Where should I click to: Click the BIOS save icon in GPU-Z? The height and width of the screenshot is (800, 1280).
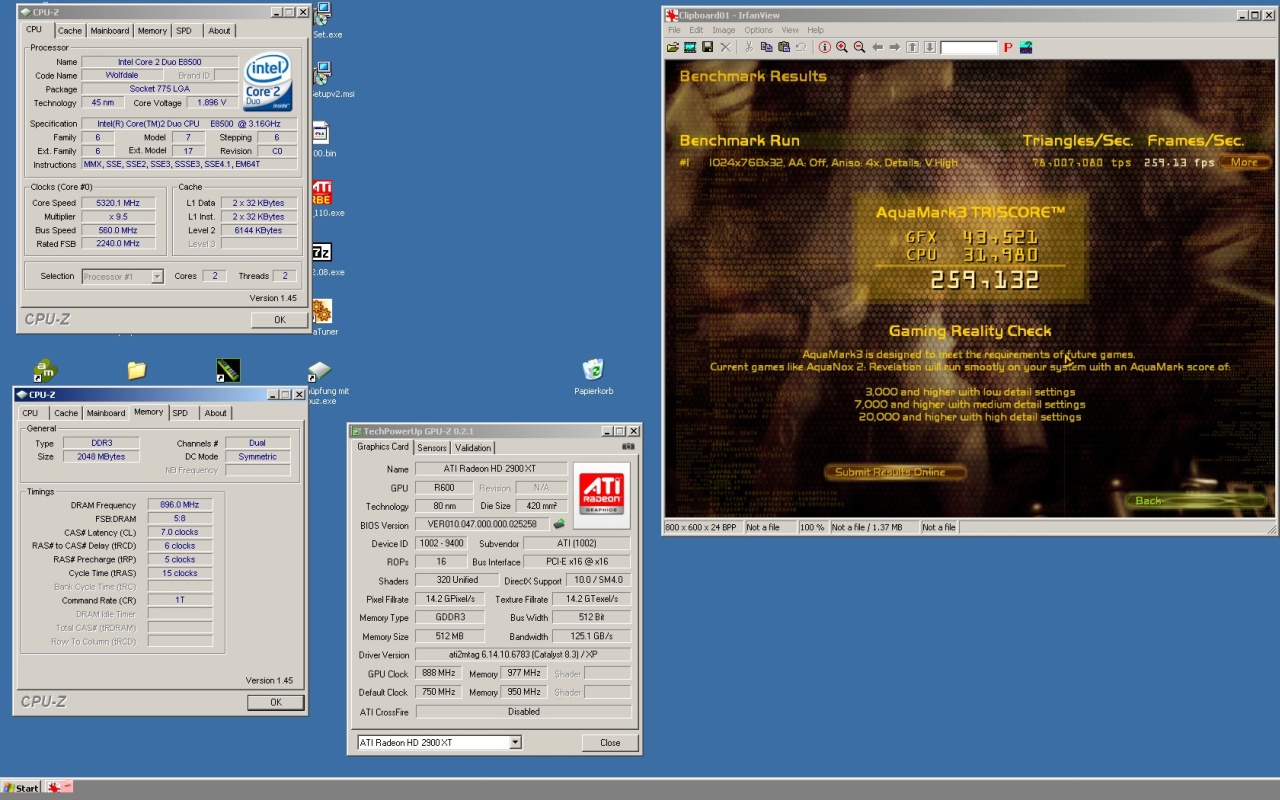(559, 524)
